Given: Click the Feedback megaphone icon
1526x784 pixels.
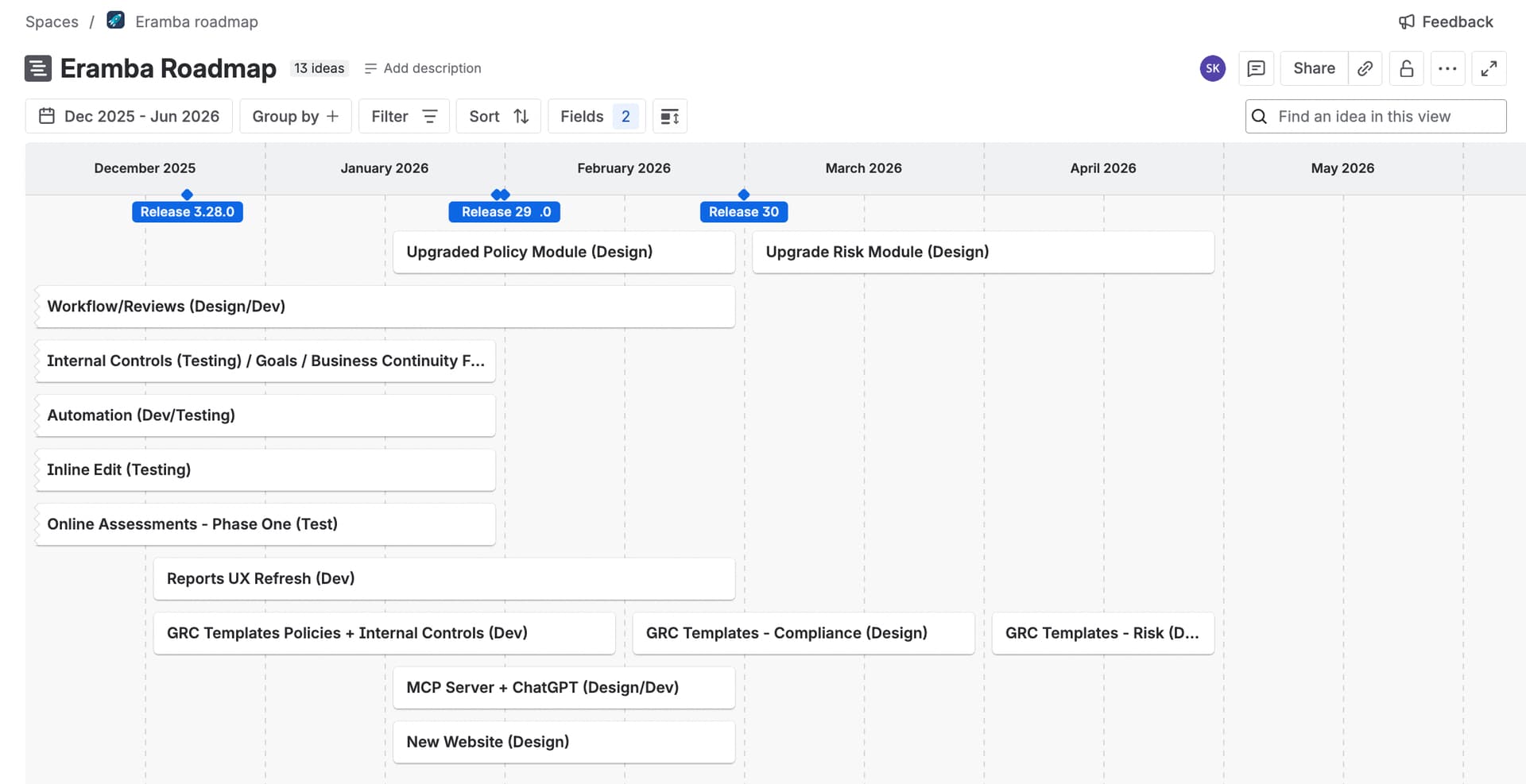Looking at the screenshot, I should coord(1406,22).
